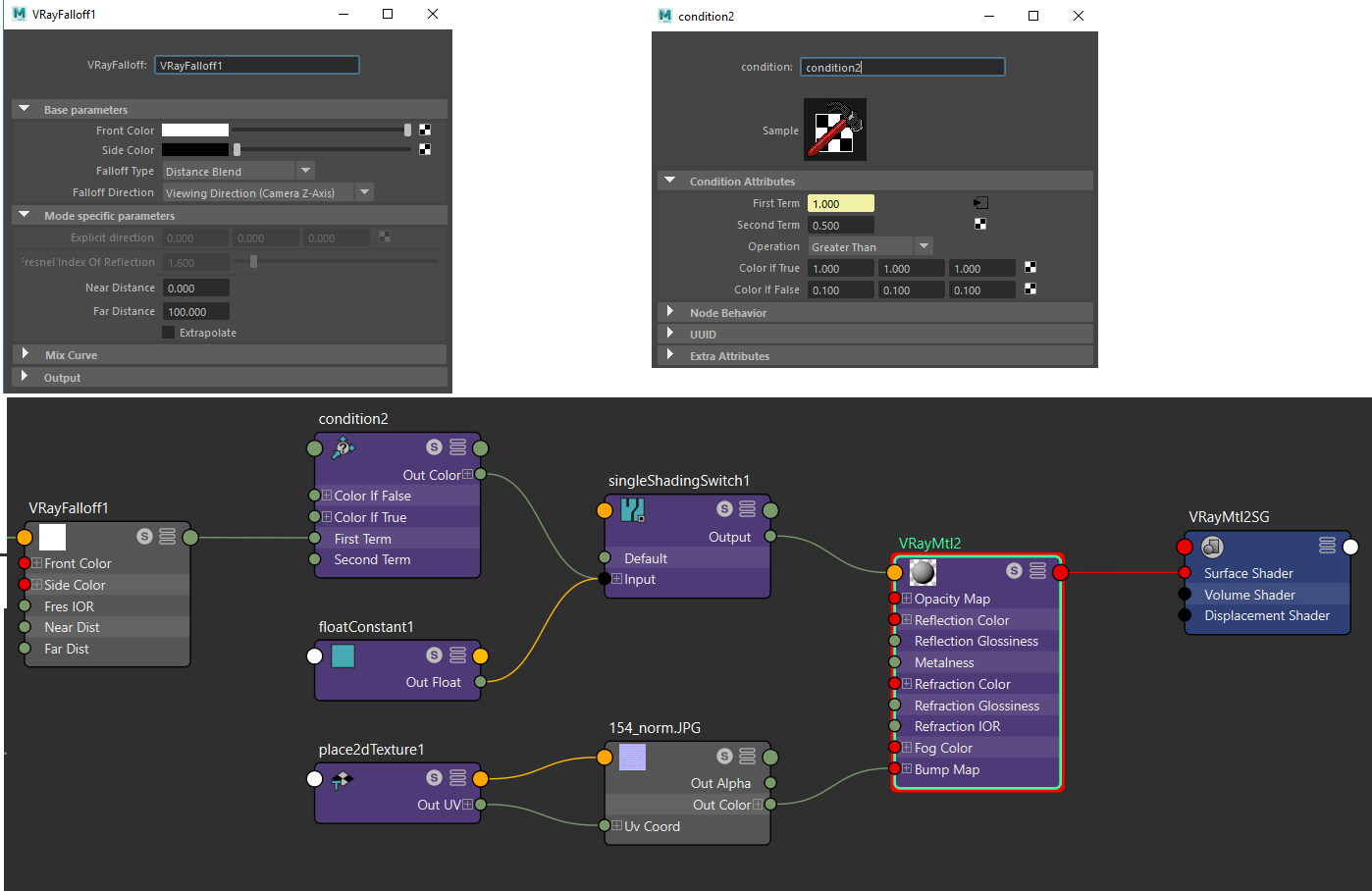
Task: Click solo S icon on 154_norm.JPG node
Action: point(724,757)
